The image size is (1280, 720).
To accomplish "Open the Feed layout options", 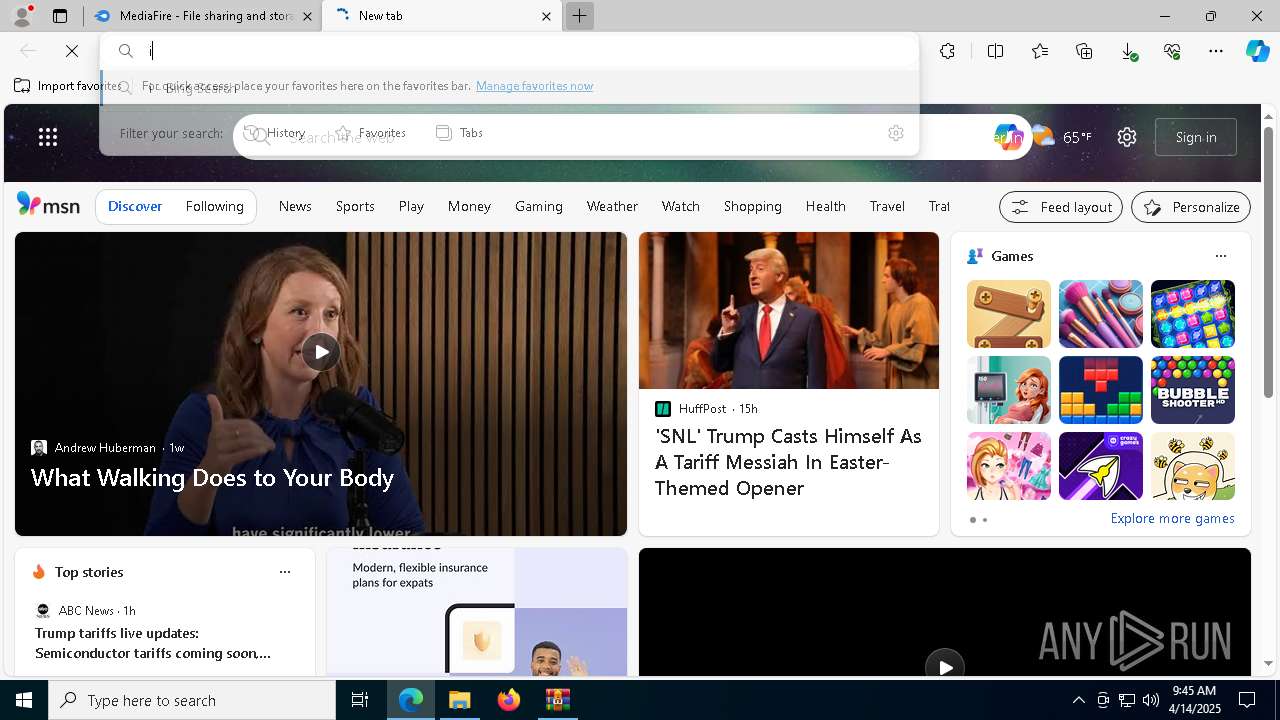I will coord(1061,207).
